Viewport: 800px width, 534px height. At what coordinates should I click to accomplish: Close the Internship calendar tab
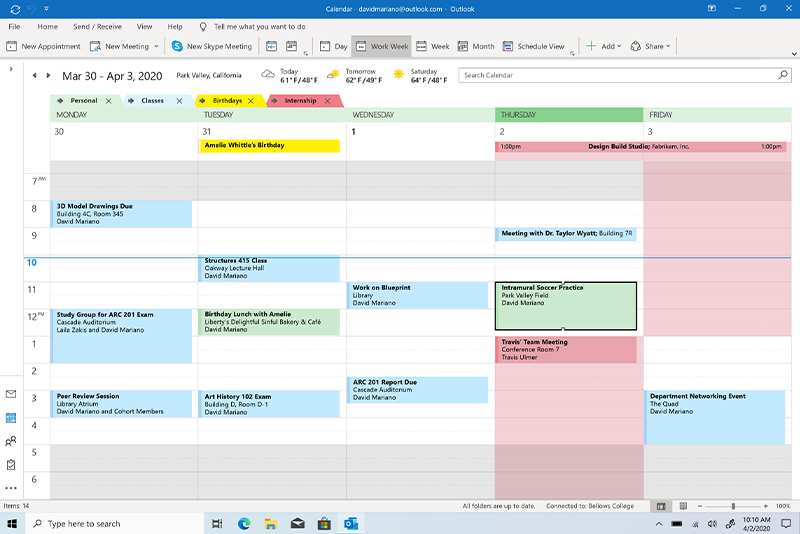327,101
